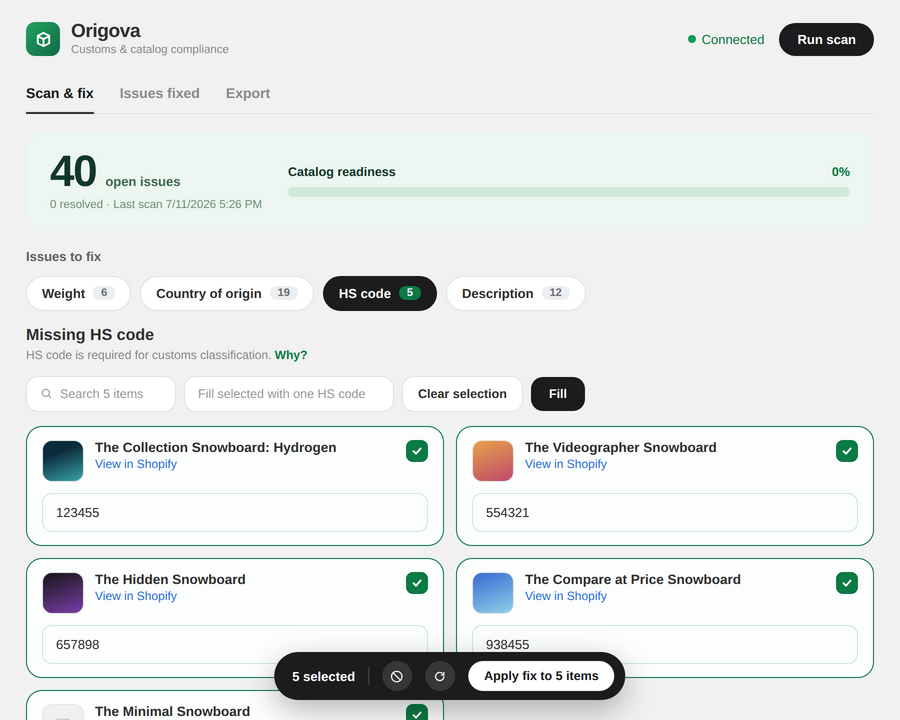View The Videographer Snowboard in Shopify
The height and width of the screenshot is (720, 900).
pyautogui.click(x=566, y=464)
